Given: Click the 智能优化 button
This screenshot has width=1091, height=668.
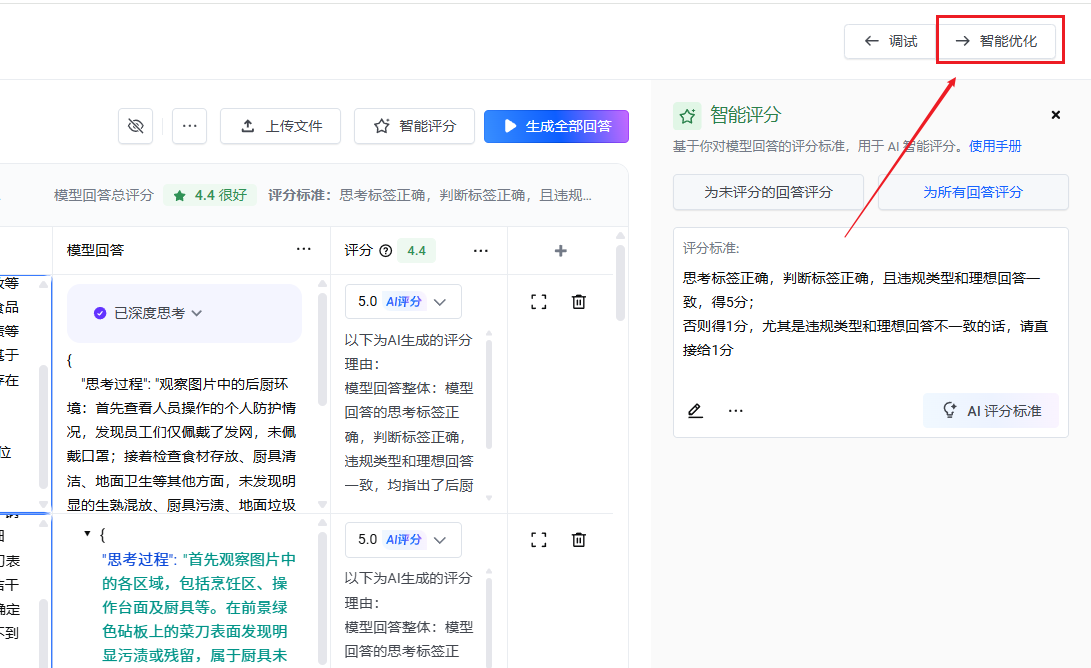Looking at the screenshot, I should (996, 41).
